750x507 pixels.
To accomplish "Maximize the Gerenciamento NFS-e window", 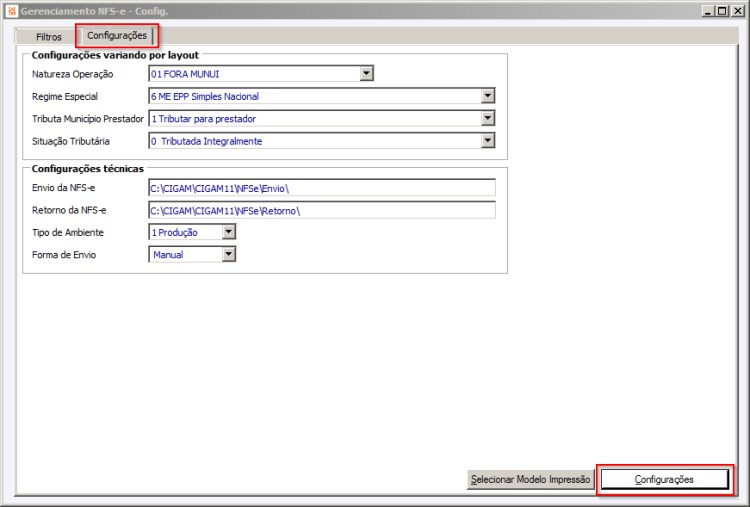I will click(x=722, y=11).
